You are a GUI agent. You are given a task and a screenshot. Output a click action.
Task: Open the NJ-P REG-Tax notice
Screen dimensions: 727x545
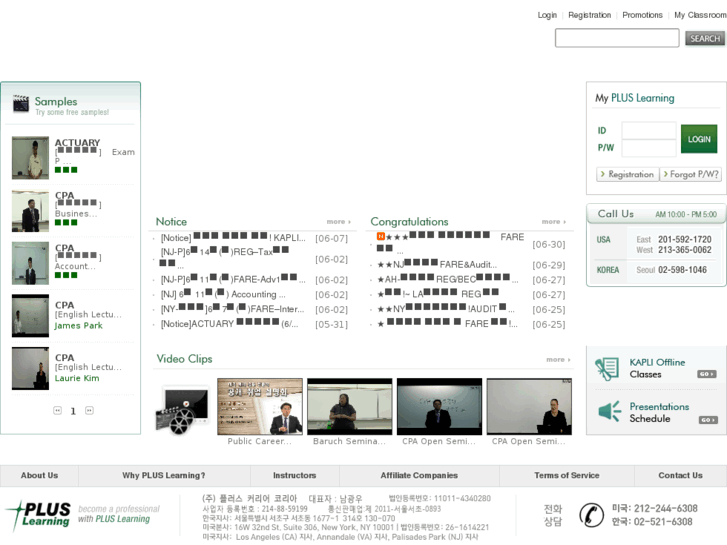pyautogui.click(x=225, y=257)
